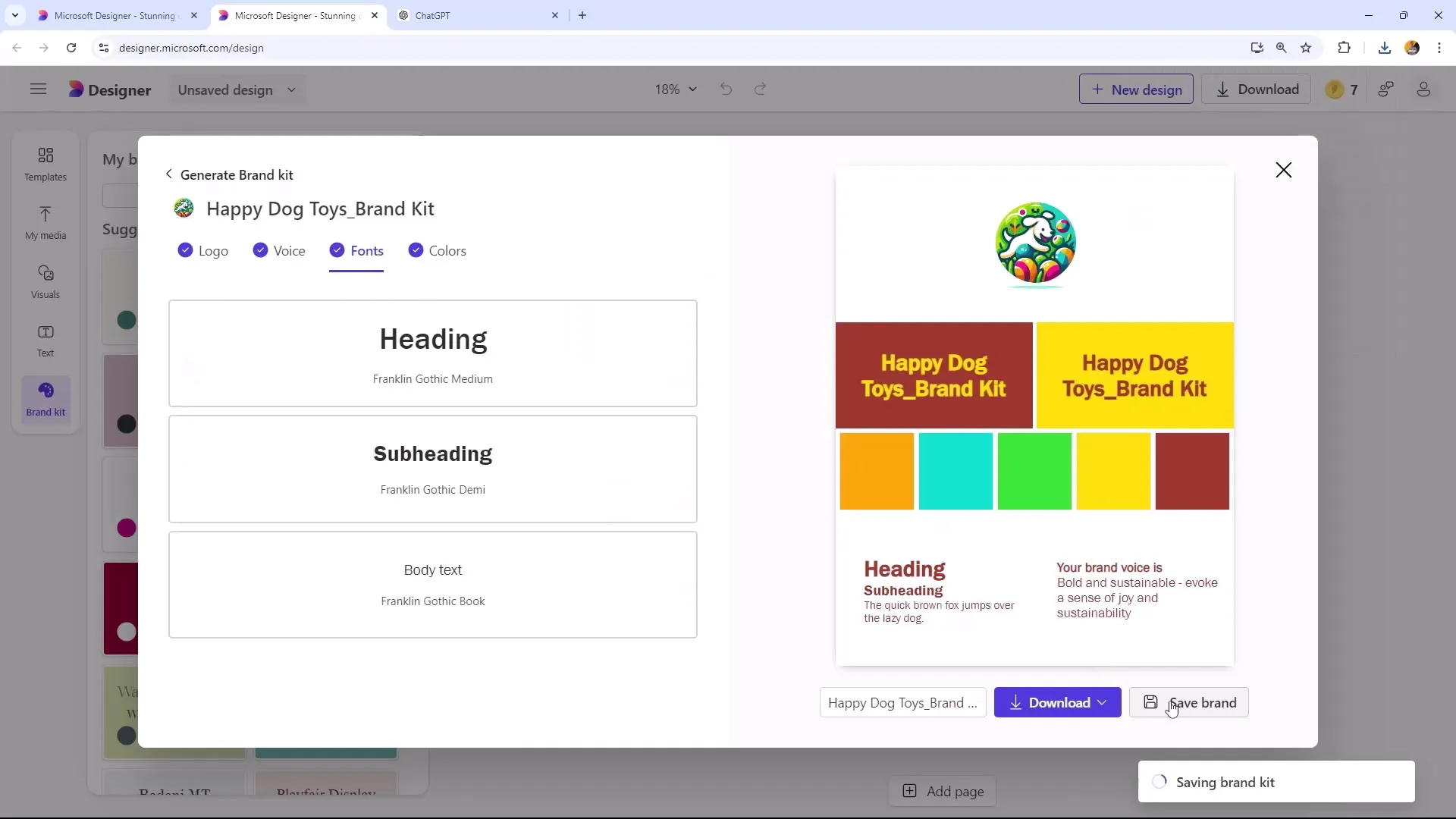
Task: Switch to the Voice tab
Action: coord(279,251)
